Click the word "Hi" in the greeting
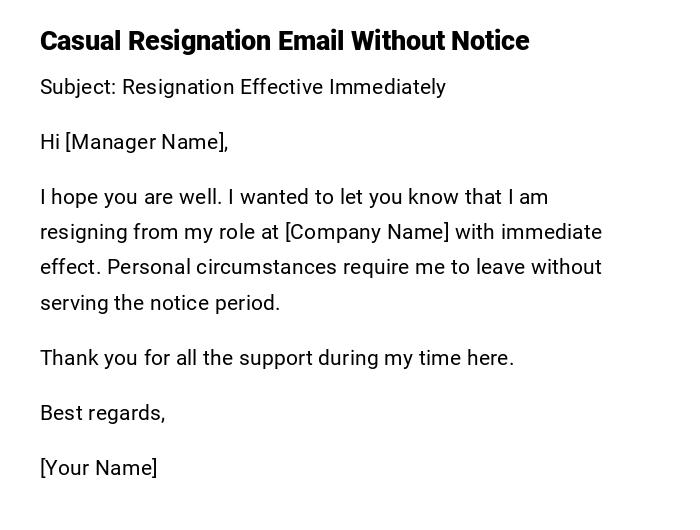The image size is (700, 530). click(50, 142)
